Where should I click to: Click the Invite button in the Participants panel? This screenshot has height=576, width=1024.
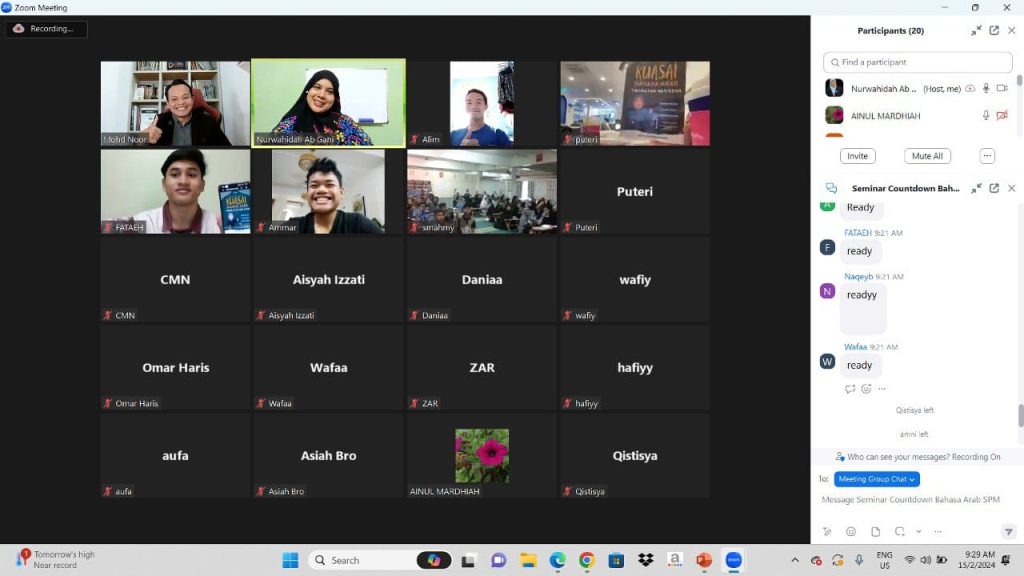[857, 156]
